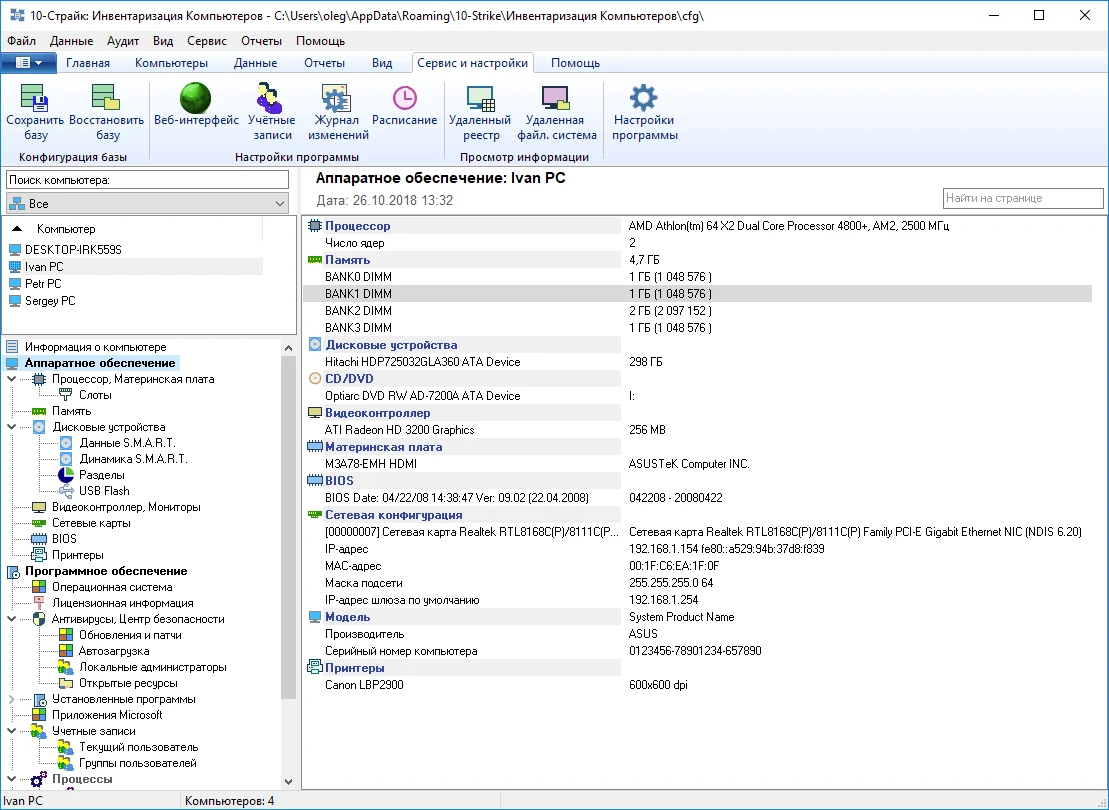Image resolution: width=1109 pixels, height=810 pixels.
Task: Select the Sergey PC computer icon
Action: (15, 301)
